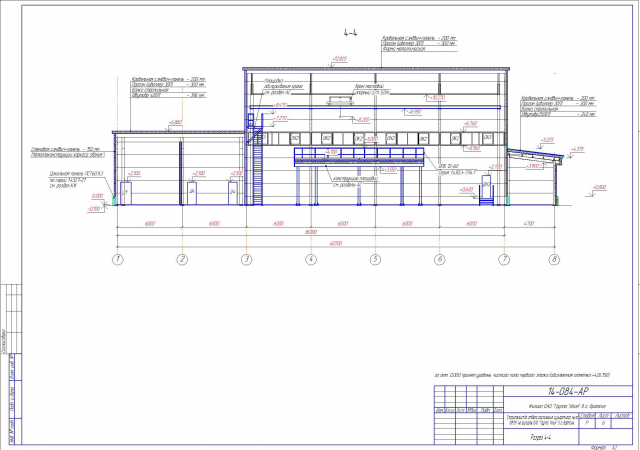640x450 pixels.
Task: Select the canopy elevation mark "+5.225"
Action: [547, 140]
